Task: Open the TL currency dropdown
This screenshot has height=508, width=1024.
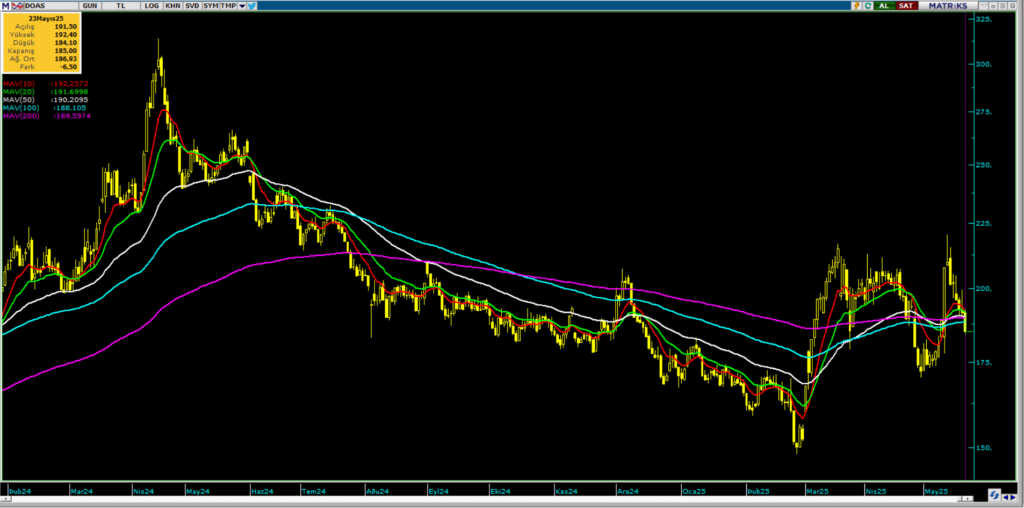Action: (122, 5)
